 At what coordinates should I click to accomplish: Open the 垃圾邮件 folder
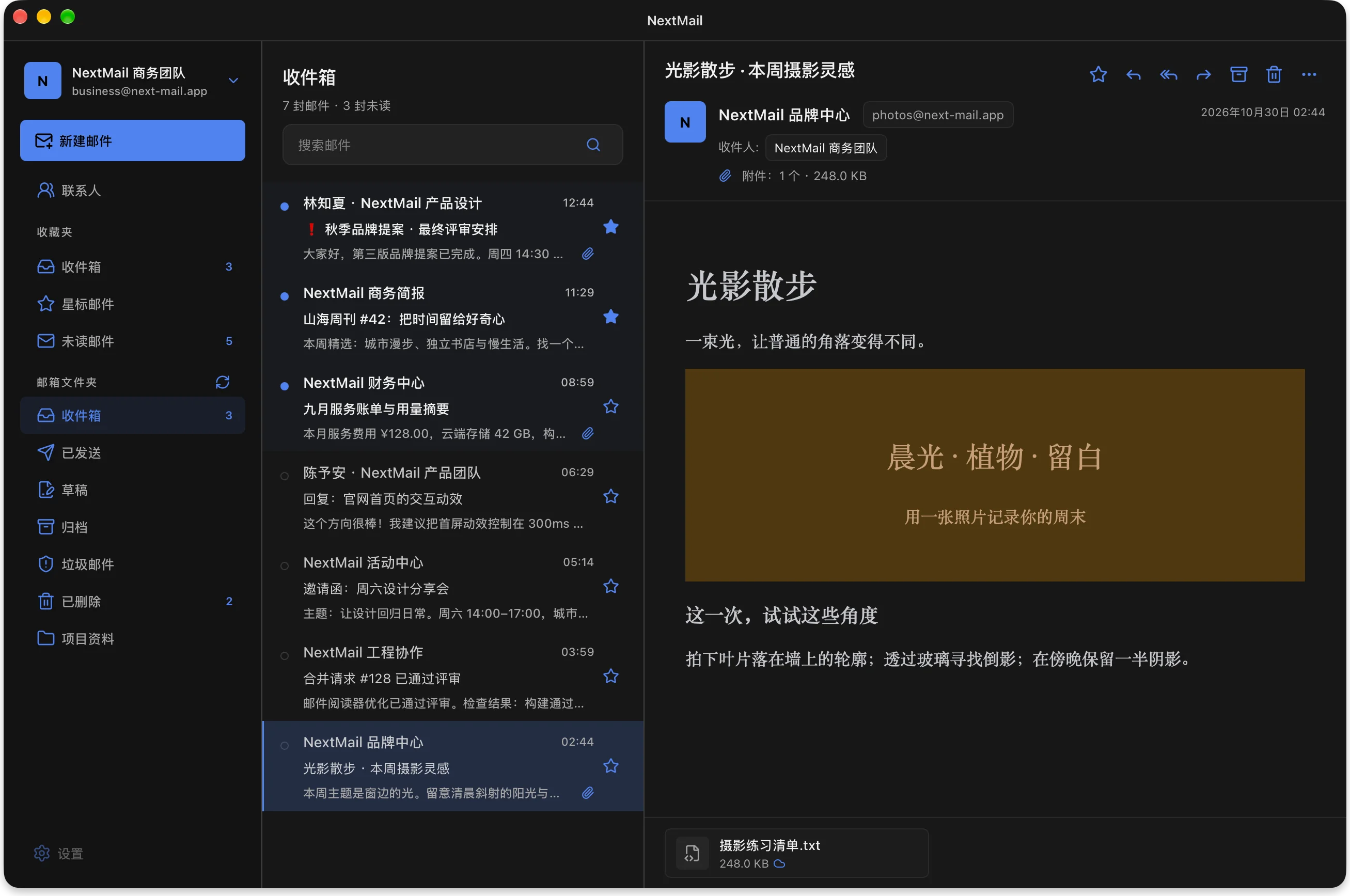[x=133, y=564]
